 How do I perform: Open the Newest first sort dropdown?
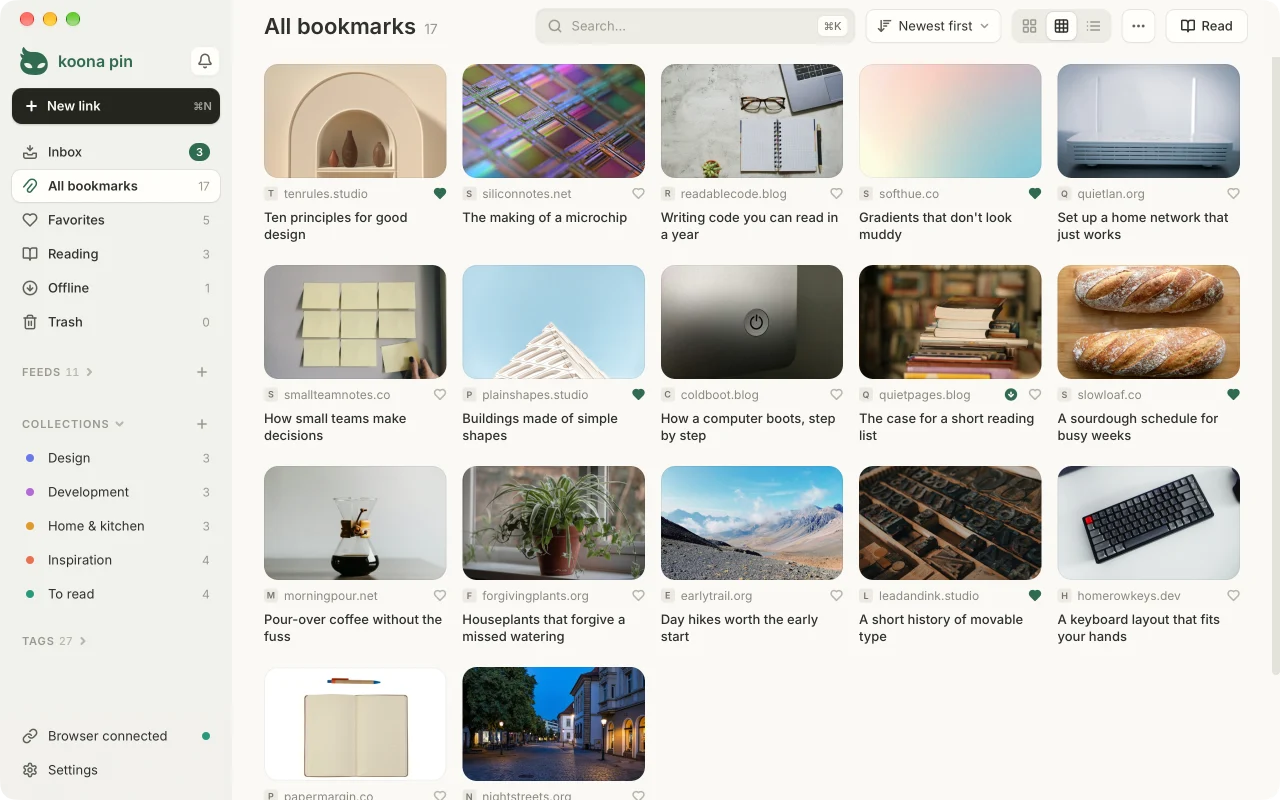click(933, 26)
